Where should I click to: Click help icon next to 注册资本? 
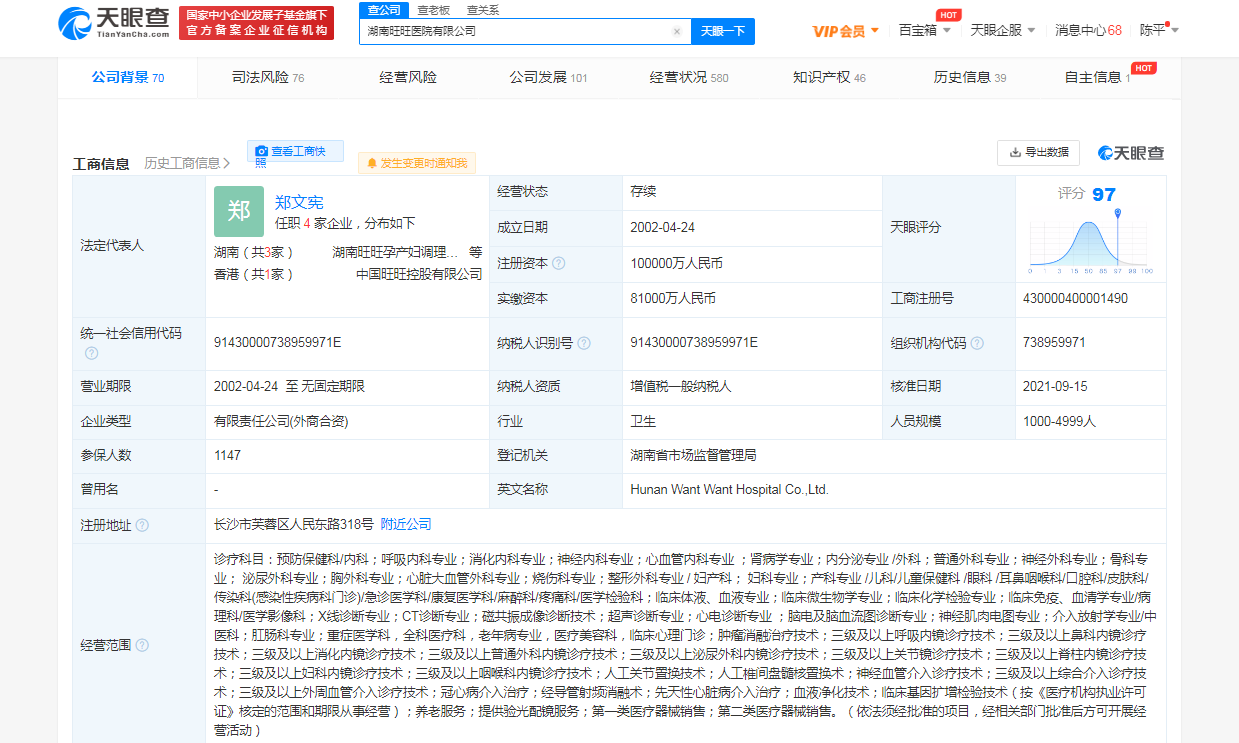pos(559,264)
